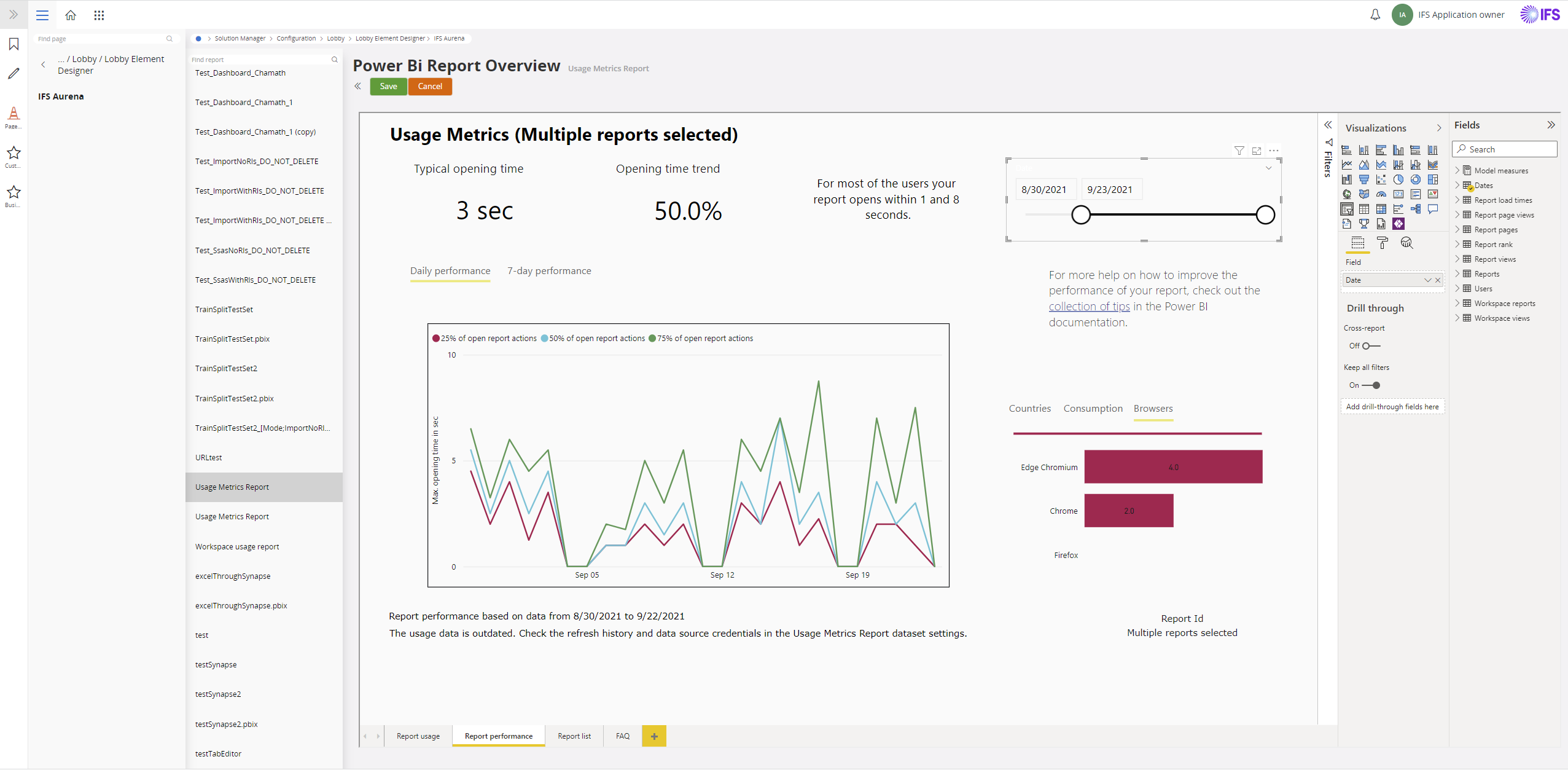The image size is (1568, 770).
Task: Expand the Model measures table
Action: click(x=1456, y=170)
